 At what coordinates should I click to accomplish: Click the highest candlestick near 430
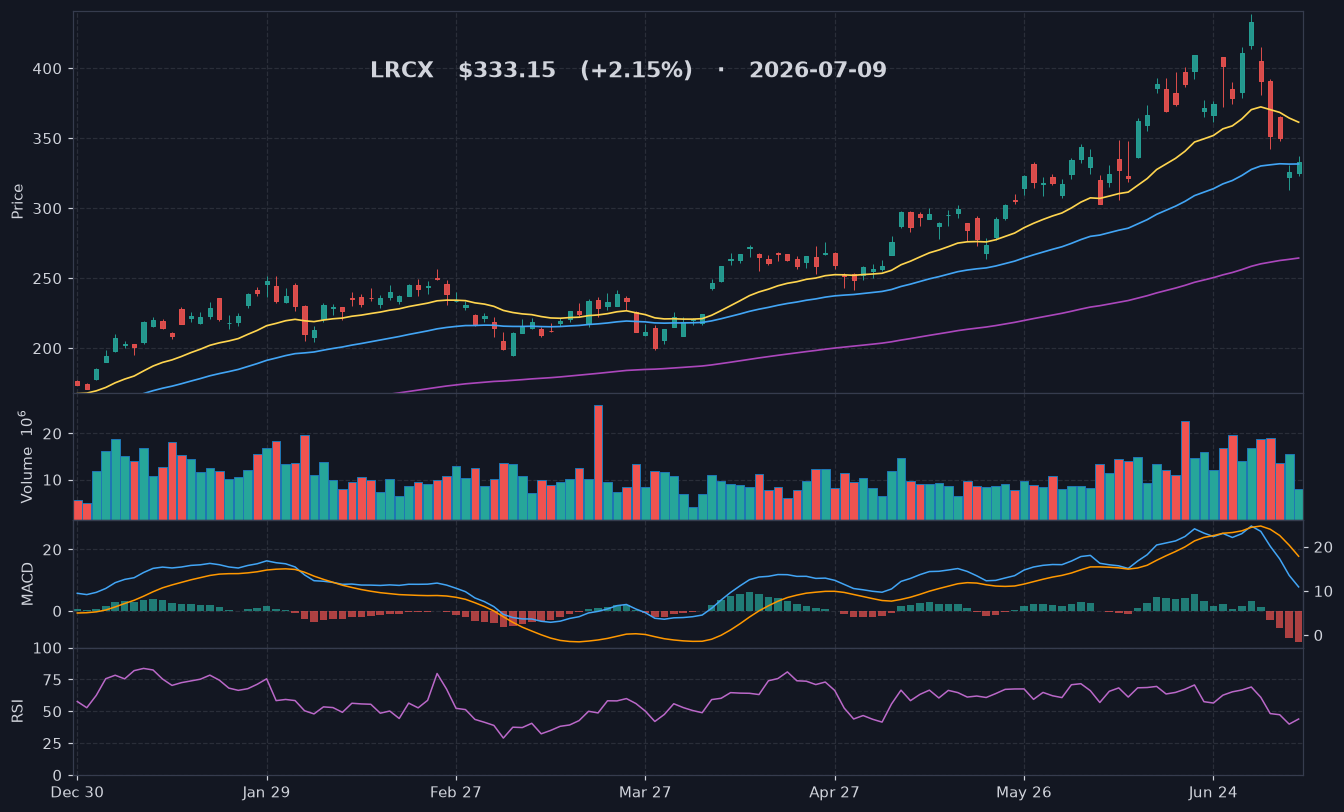tap(1251, 34)
